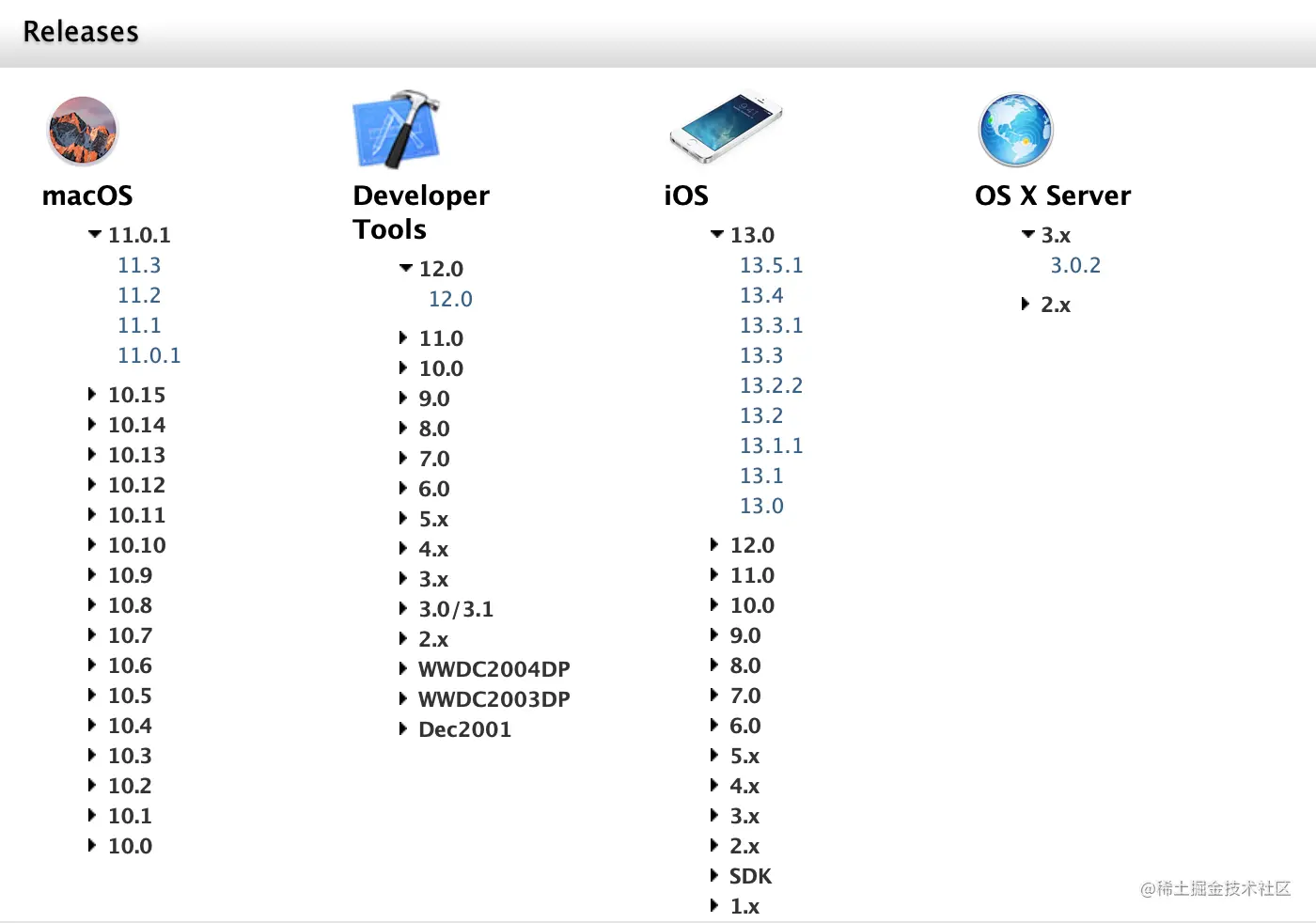The width and height of the screenshot is (1316, 923).
Task: Collapse the iOS 13.0 disclosure triangle
Action: [716, 234]
